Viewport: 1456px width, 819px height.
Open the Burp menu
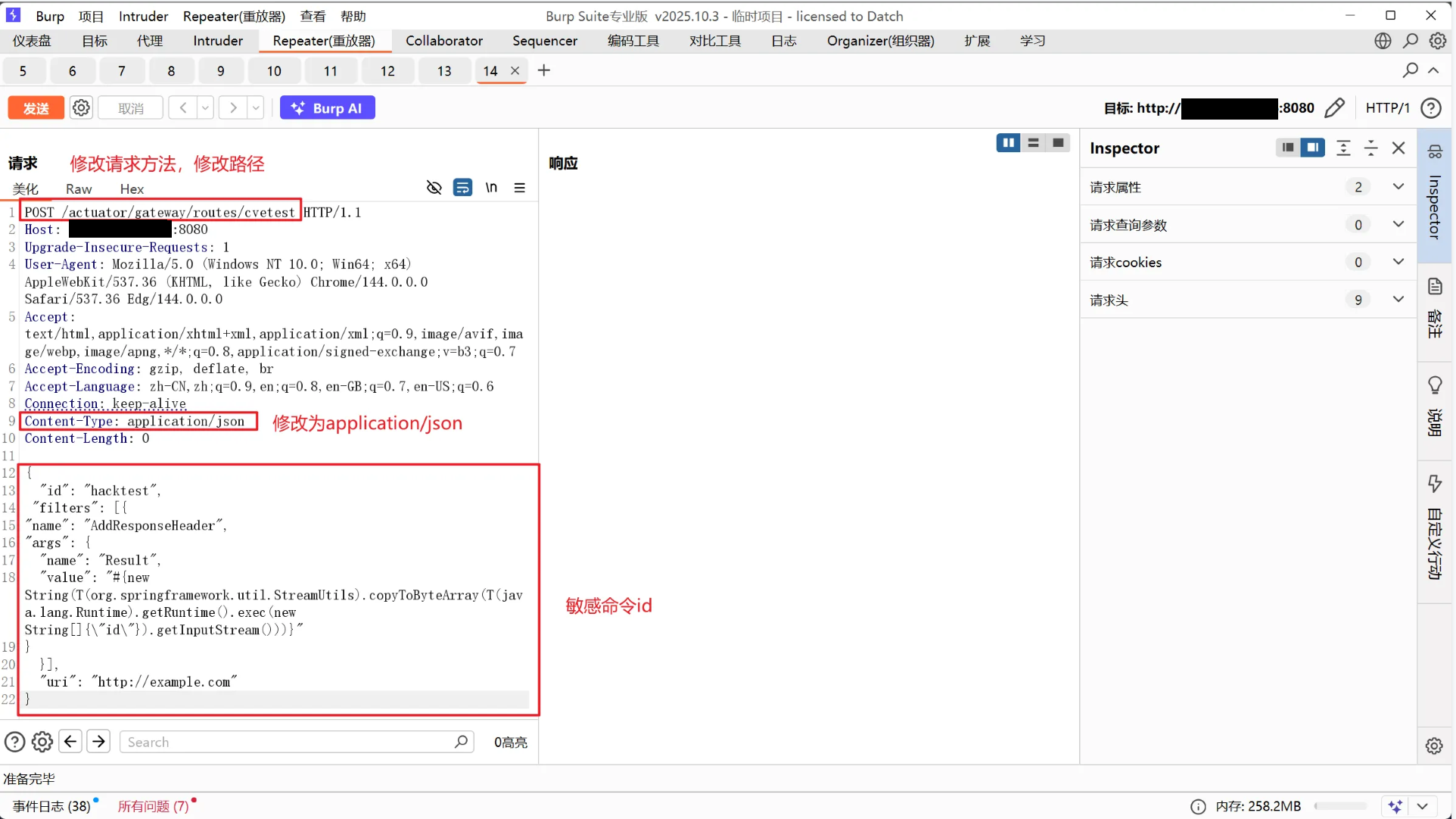coord(50,16)
